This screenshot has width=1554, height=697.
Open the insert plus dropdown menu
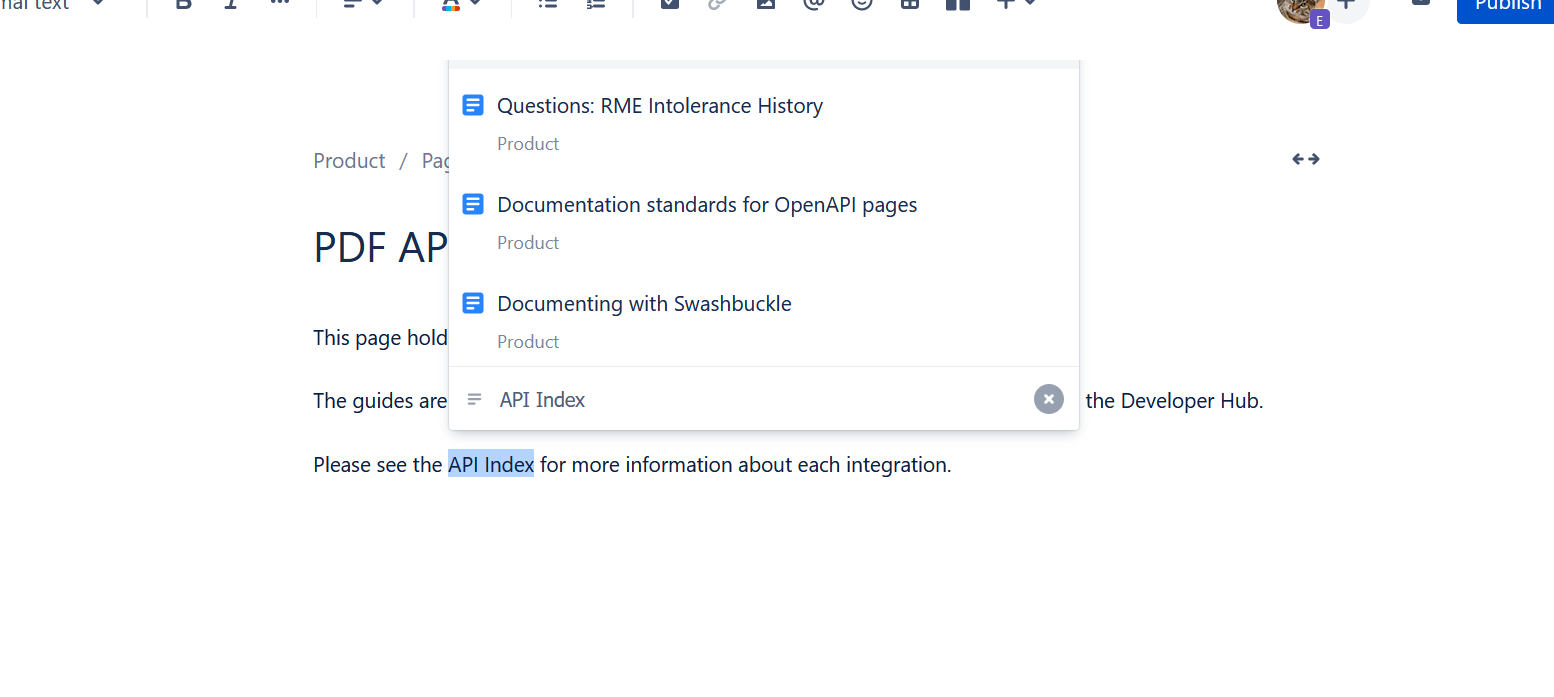click(x=1015, y=4)
